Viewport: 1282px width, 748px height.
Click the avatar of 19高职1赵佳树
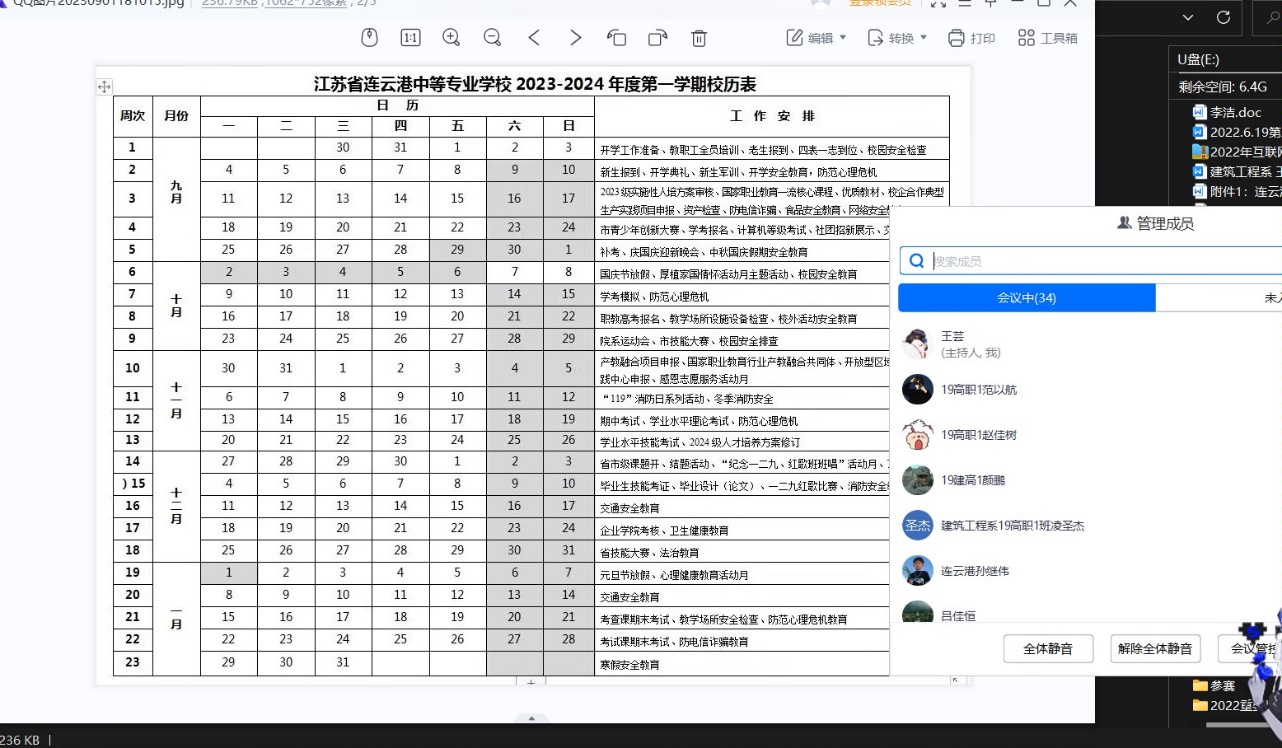917,435
